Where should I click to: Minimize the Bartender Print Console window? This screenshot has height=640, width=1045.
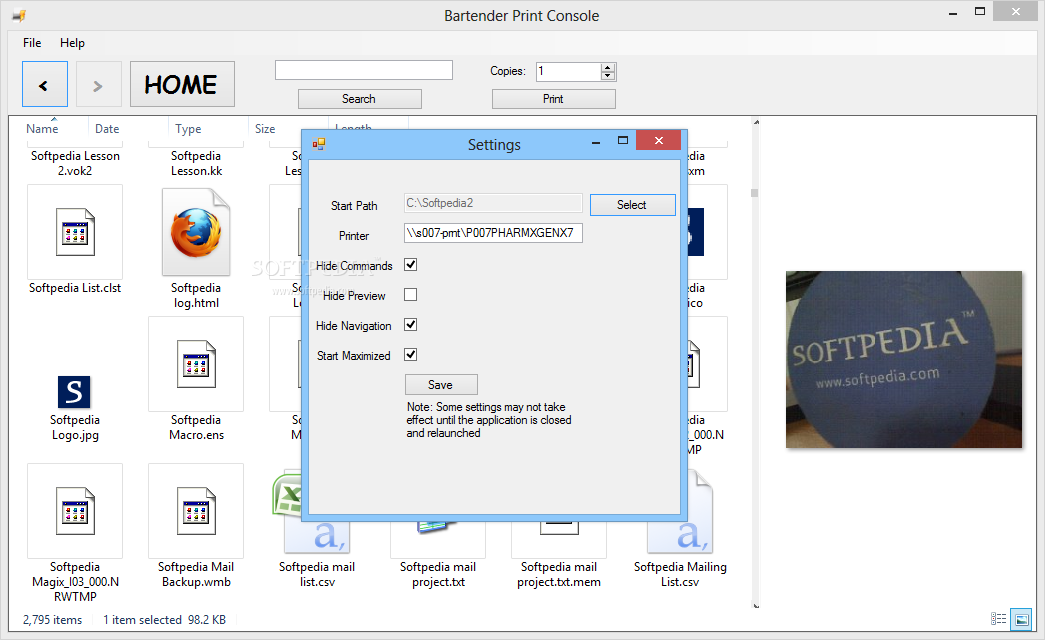click(953, 13)
